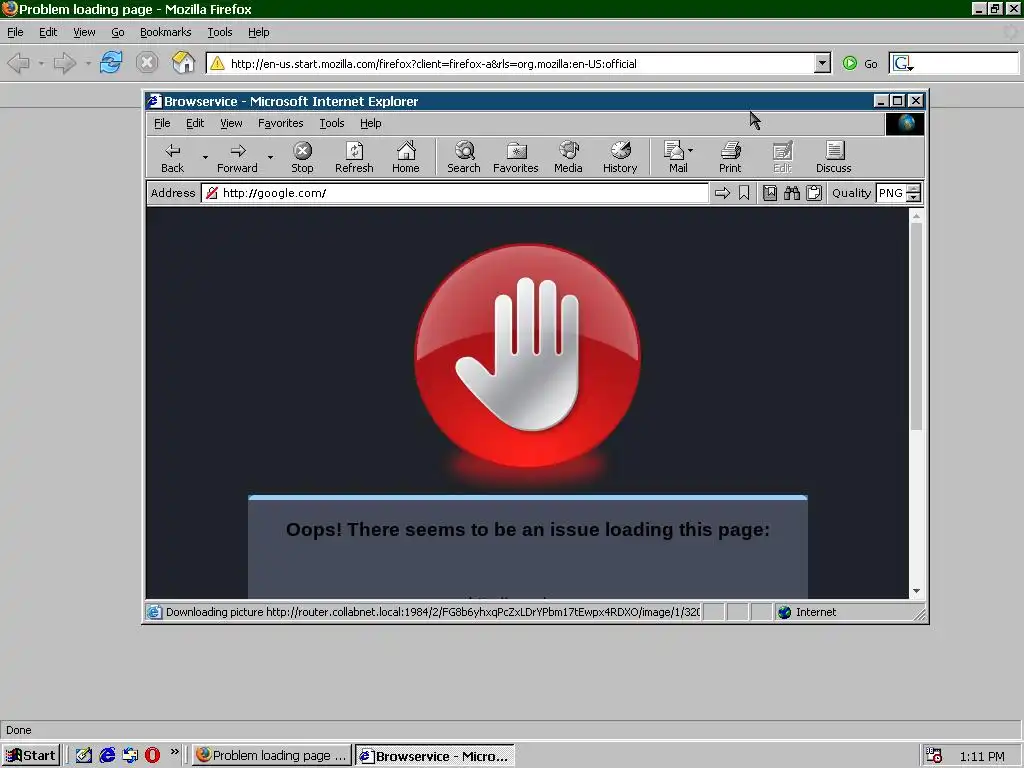Click the Quality PNG value field
The image size is (1024, 768).
point(891,193)
